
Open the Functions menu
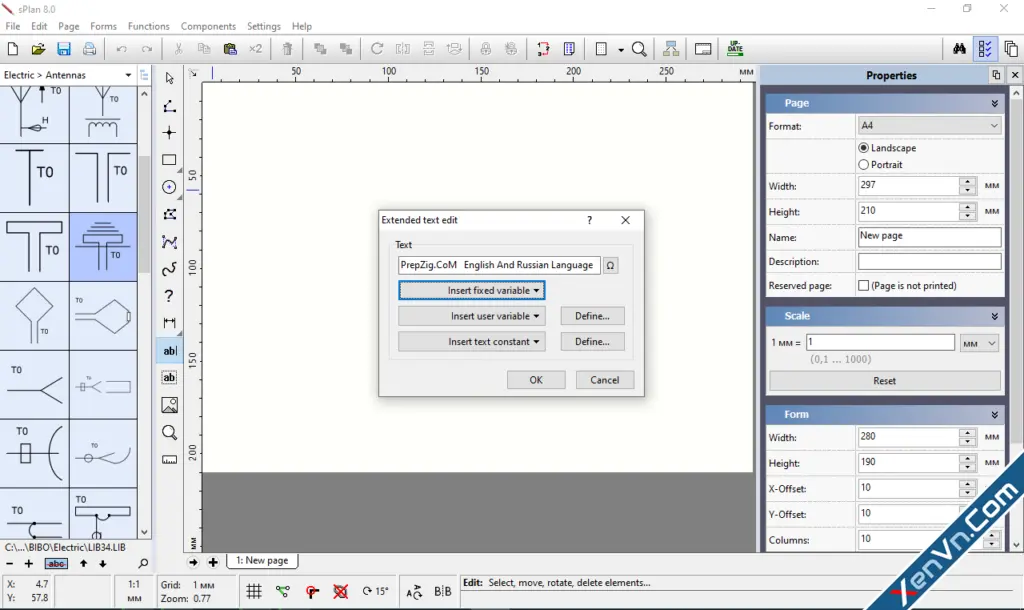[148, 26]
